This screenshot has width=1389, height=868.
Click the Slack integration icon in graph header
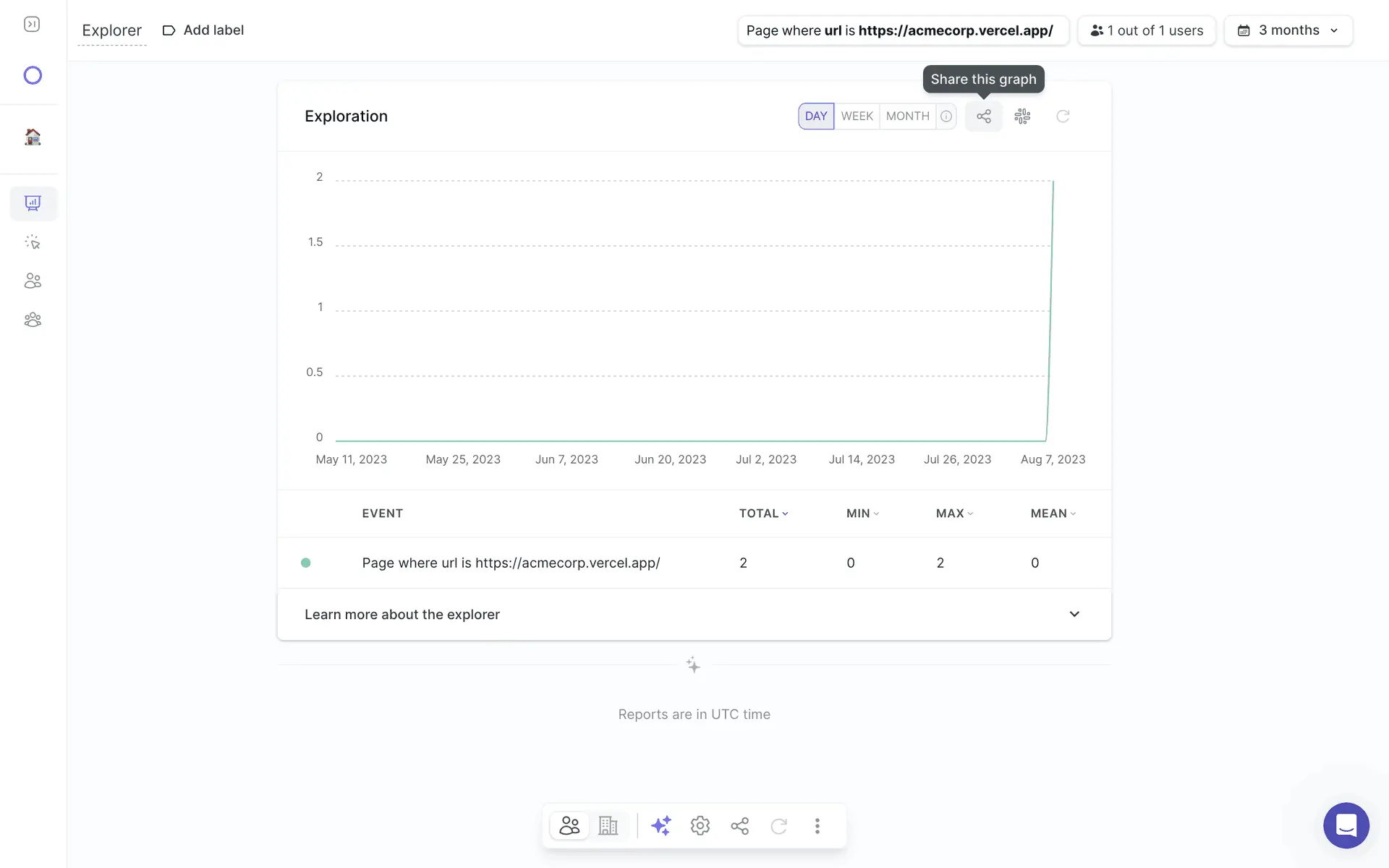[1022, 116]
